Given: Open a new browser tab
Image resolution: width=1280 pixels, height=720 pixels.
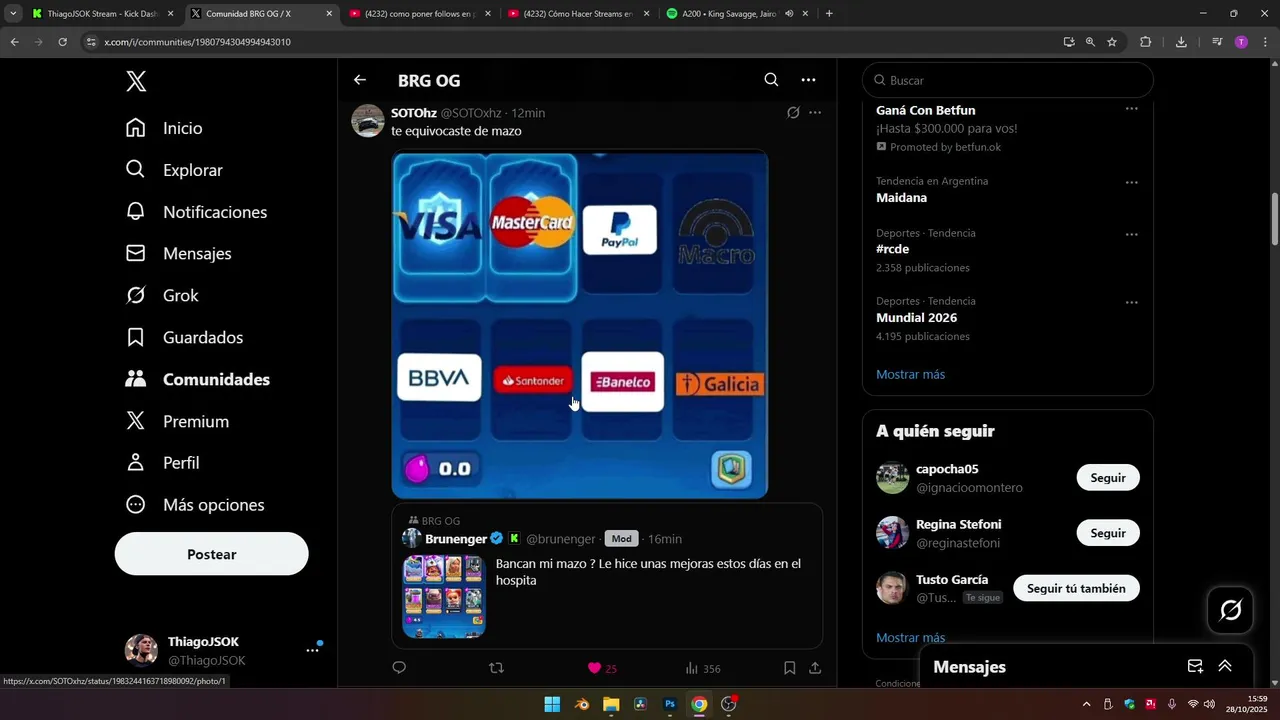Looking at the screenshot, I should point(829,14).
